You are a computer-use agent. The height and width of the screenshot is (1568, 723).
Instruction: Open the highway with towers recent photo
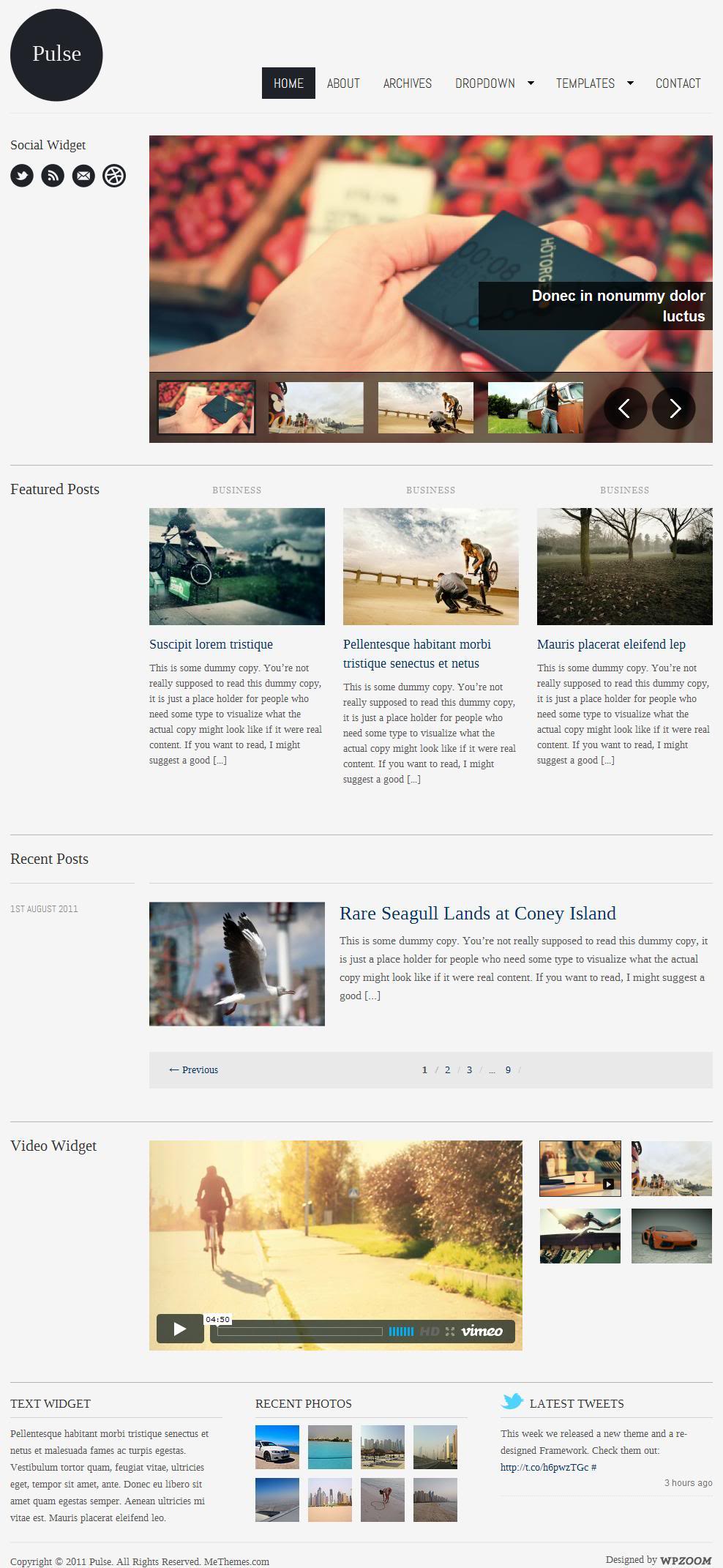point(435,1447)
